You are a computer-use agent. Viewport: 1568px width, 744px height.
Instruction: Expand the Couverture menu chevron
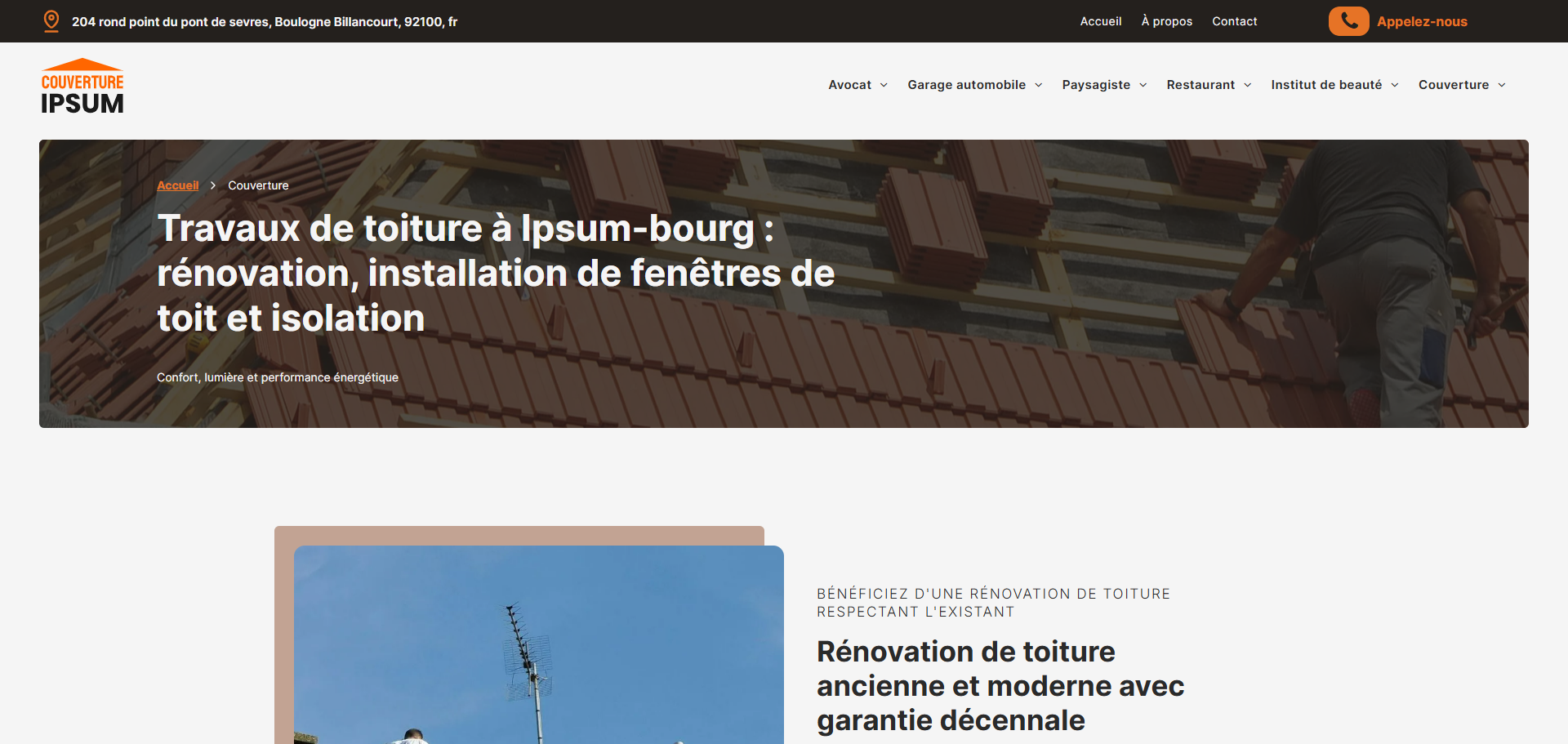pos(1502,85)
